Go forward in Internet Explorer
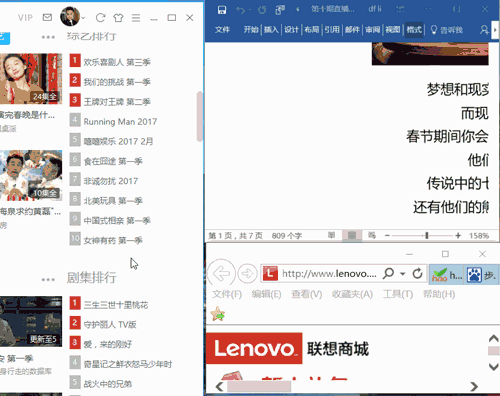Viewport: 500px width, 396px height. pos(247,273)
